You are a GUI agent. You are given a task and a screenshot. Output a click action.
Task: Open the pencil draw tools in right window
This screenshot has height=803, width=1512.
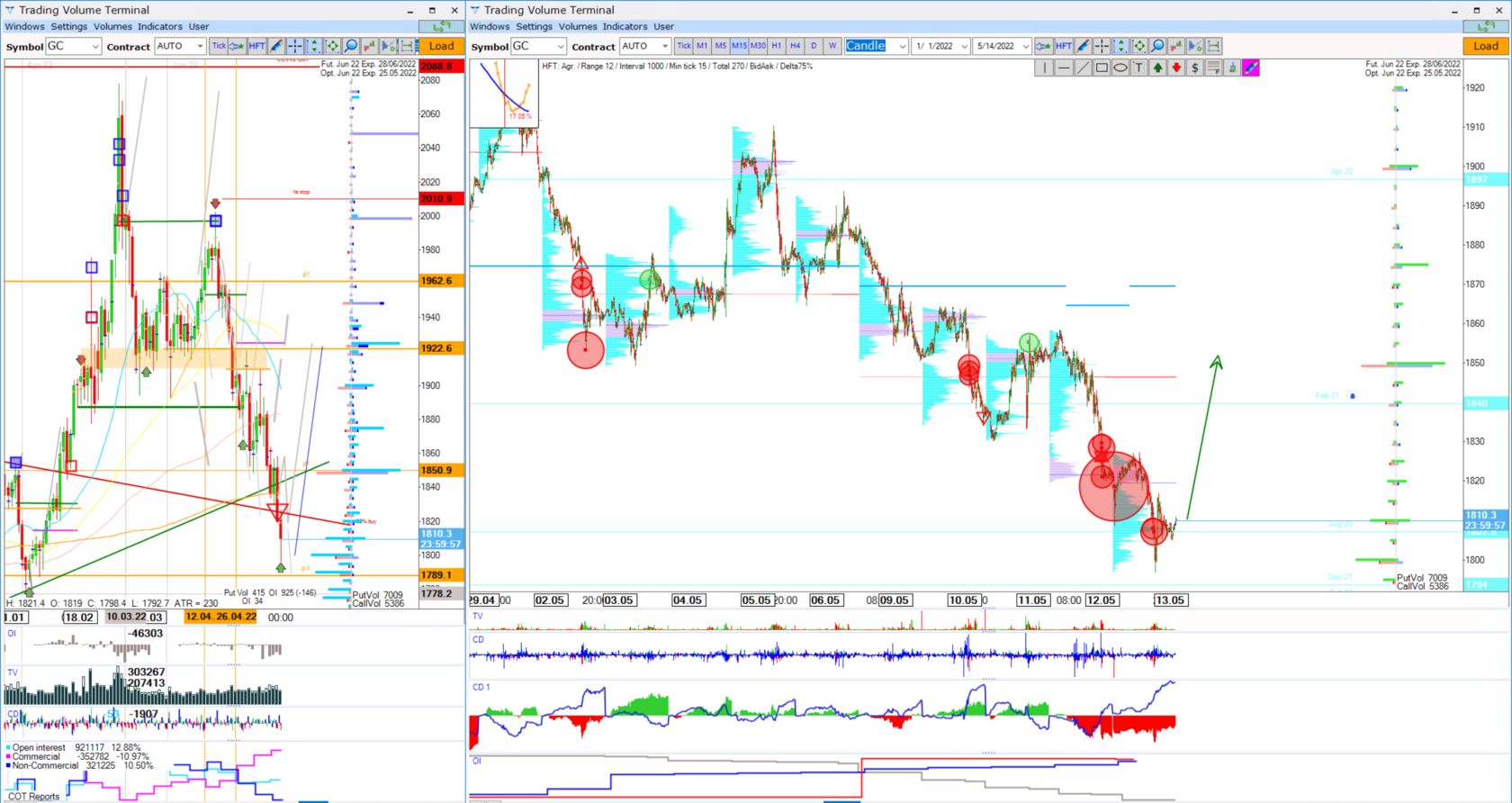coord(1083,46)
